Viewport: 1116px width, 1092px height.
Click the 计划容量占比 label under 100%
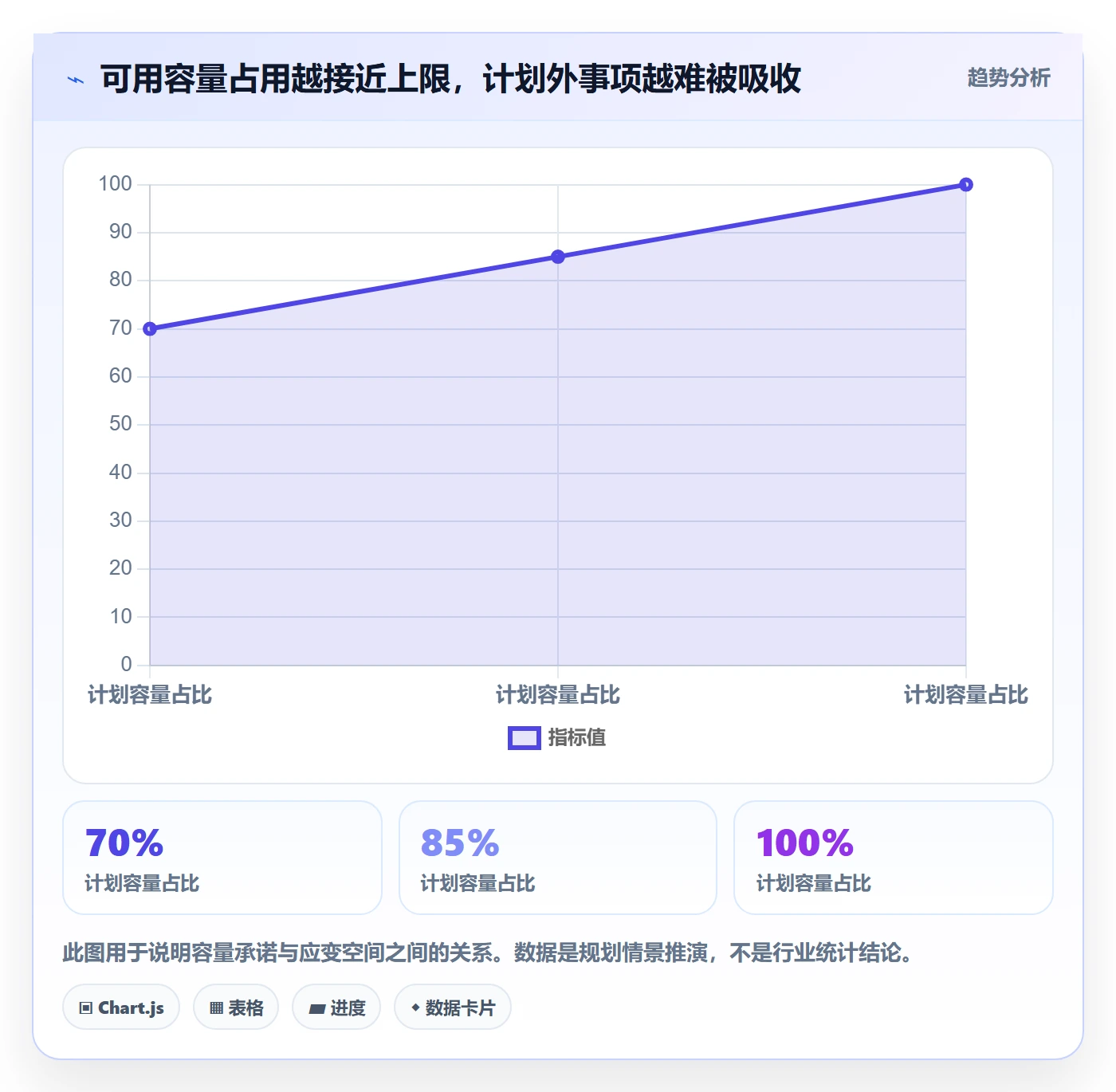pos(813,883)
